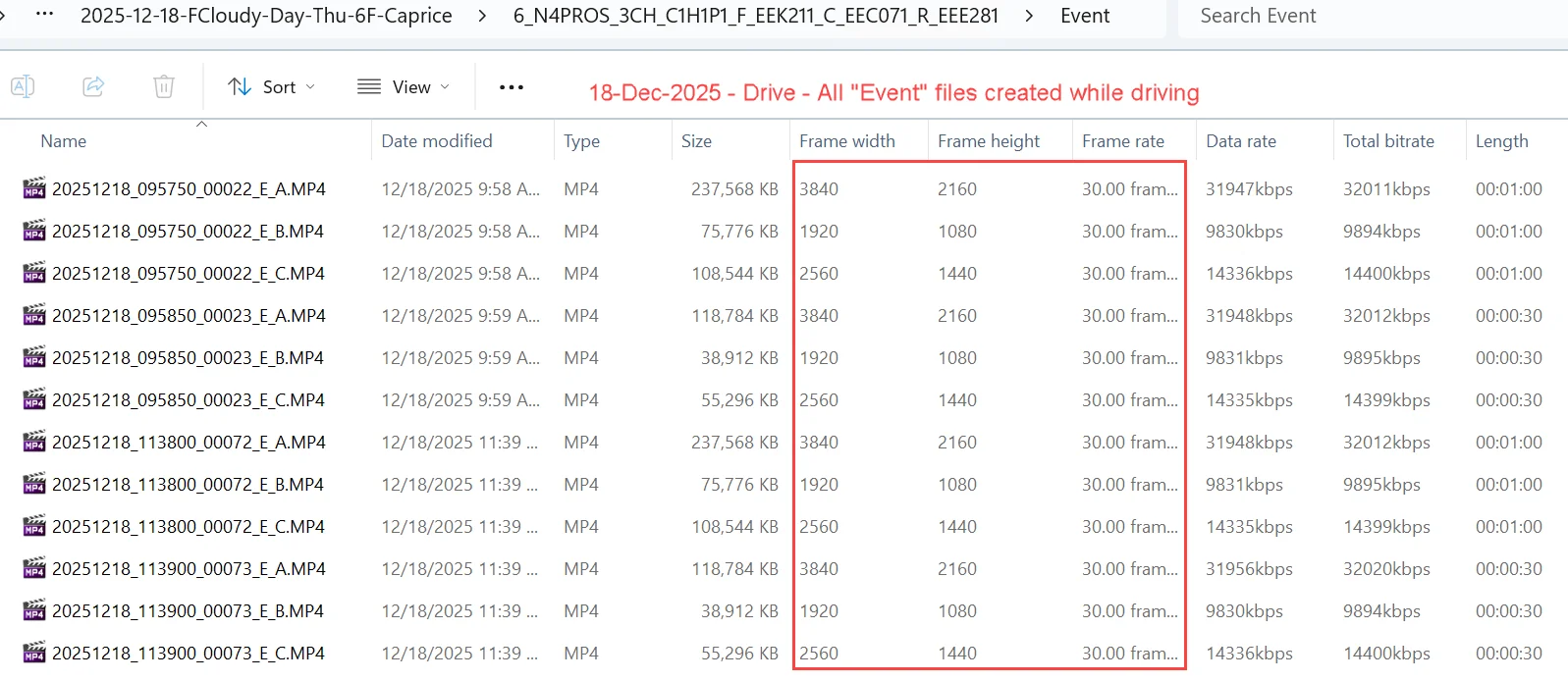The height and width of the screenshot is (682, 1568).
Task: Click MP4 icon of 20251218_113900_00073_E_B.MP4
Action: pos(34,609)
